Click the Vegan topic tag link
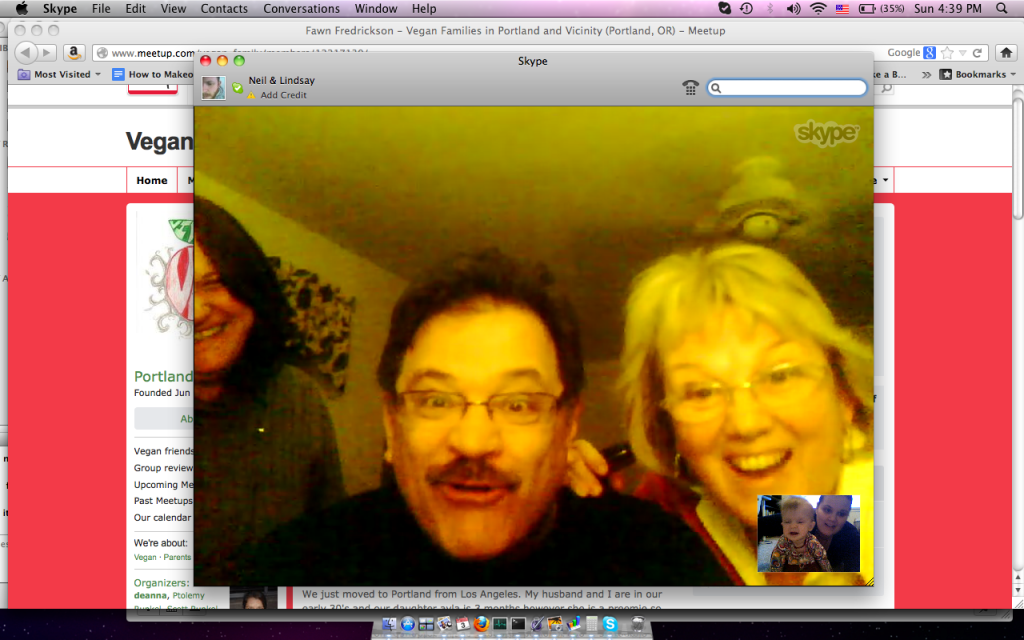The width and height of the screenshot is (1024, 640). [x=145, y=557]
